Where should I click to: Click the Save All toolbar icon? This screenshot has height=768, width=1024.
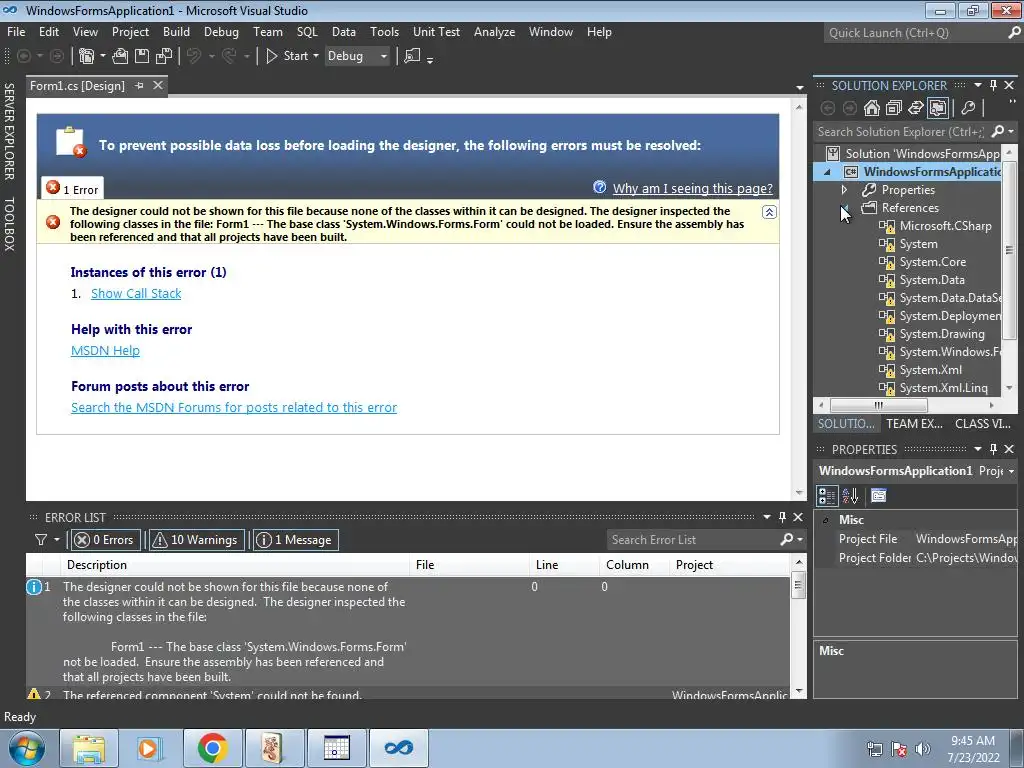[164, 56]
